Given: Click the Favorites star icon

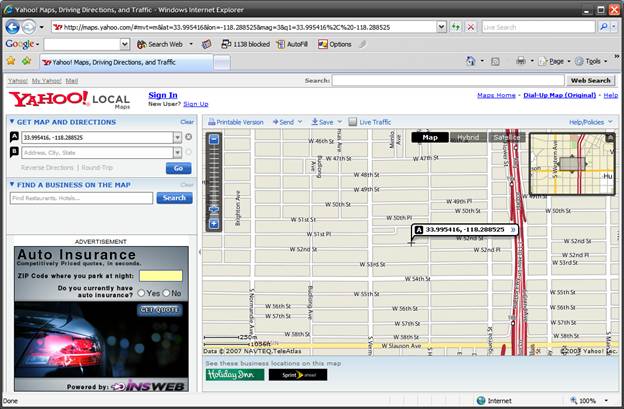Looking at the screenshot, I should pos(11,61).
